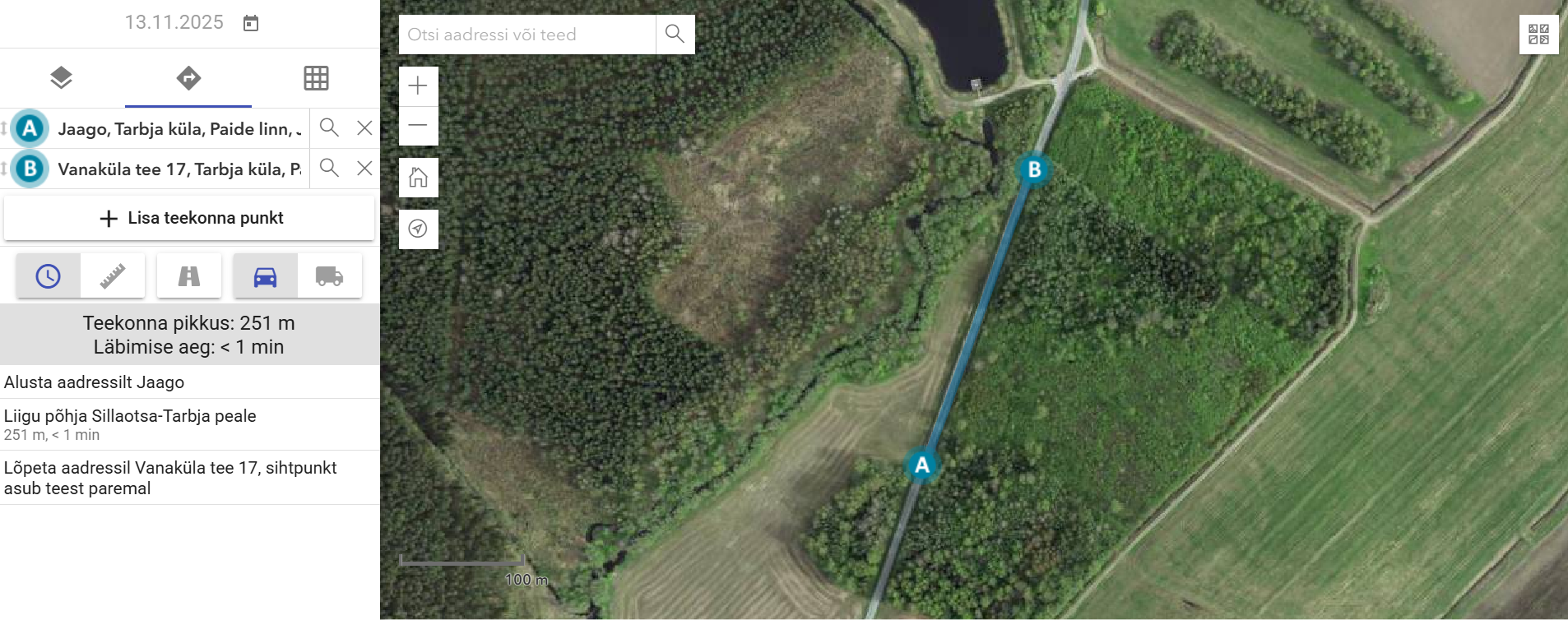Search for start point A address
This screenshot has height=620, width=1568.
click(x=329, y=127)
